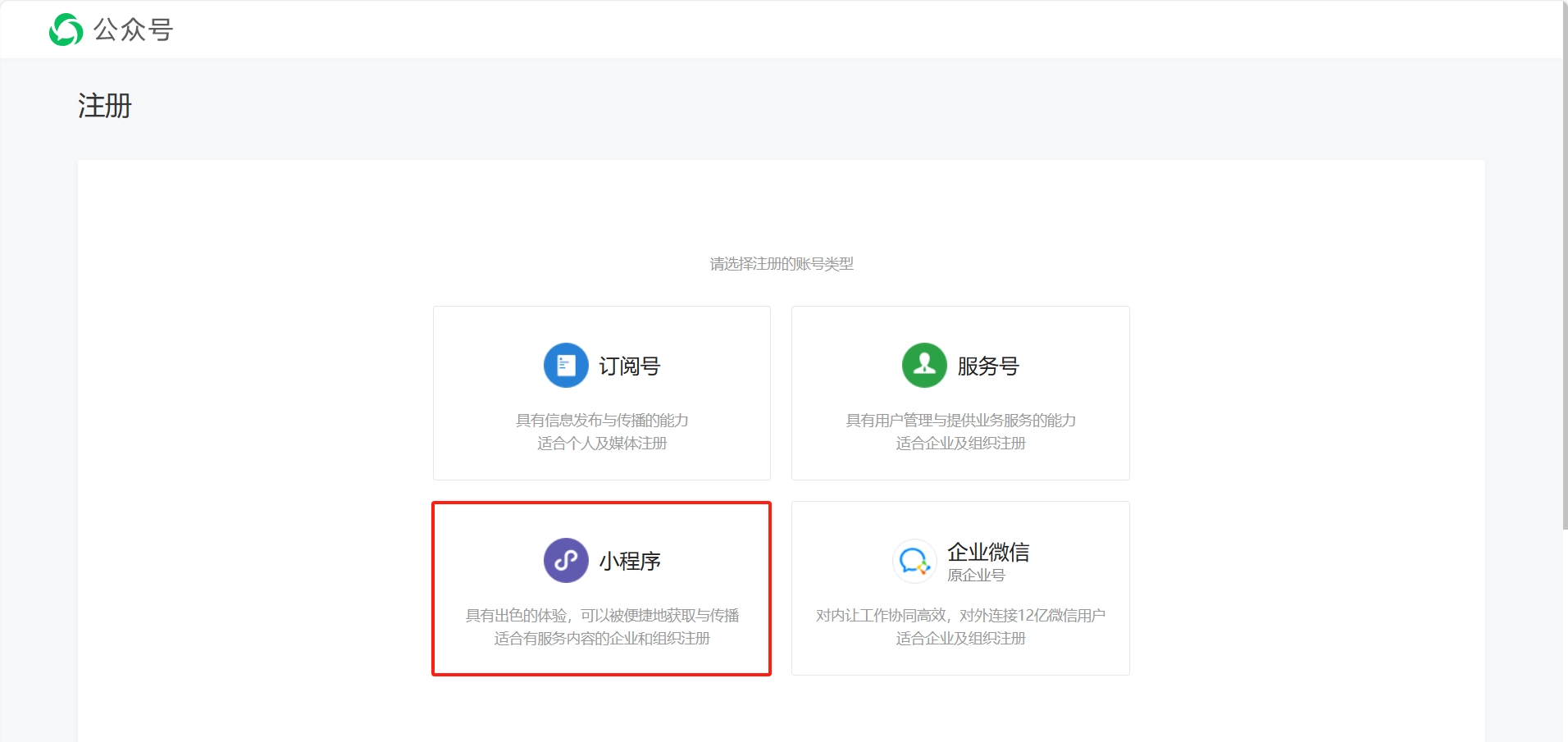Click the 企业微信 chat bubble icon

914,561
